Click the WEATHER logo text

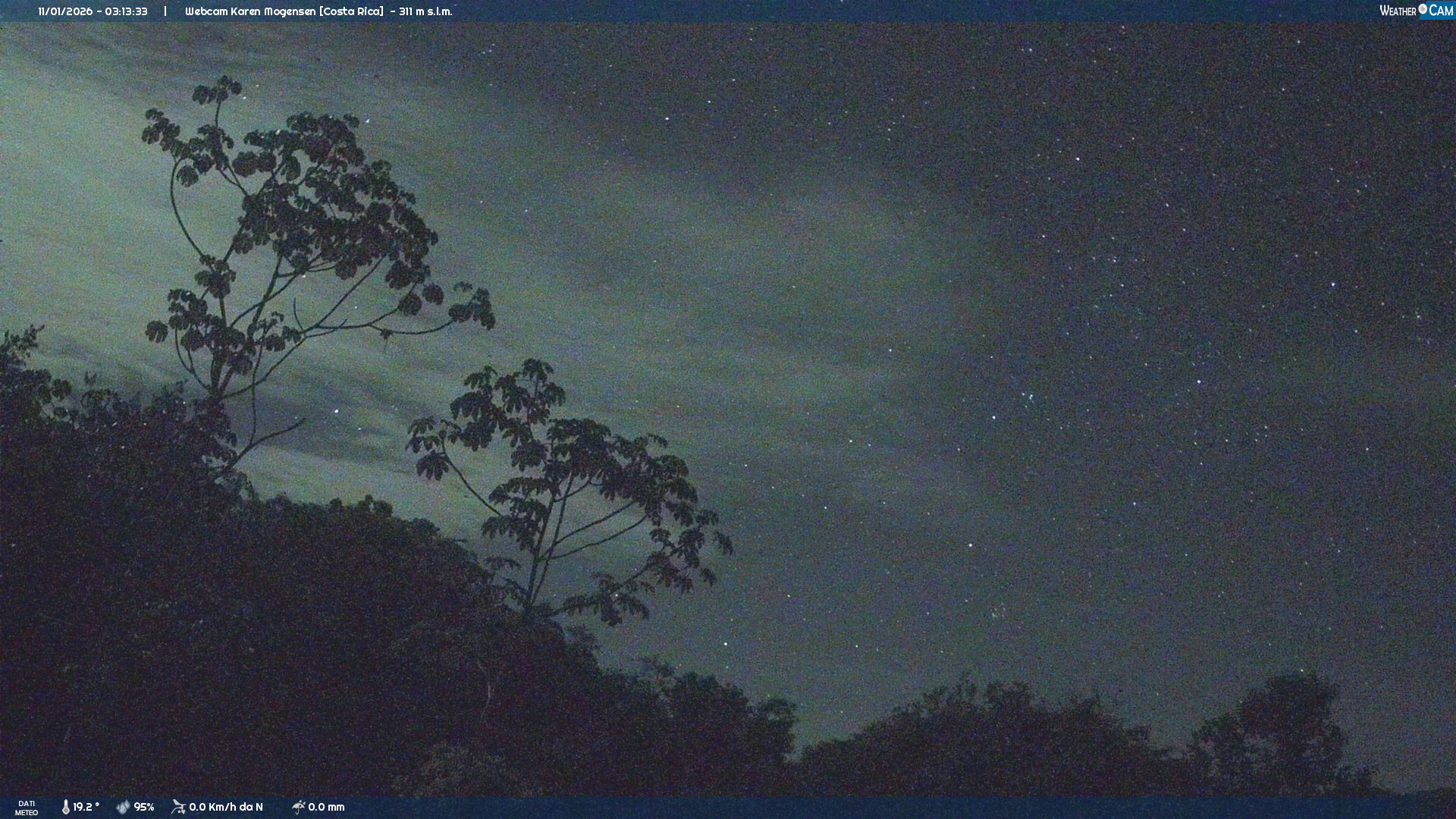[1398, 11]
